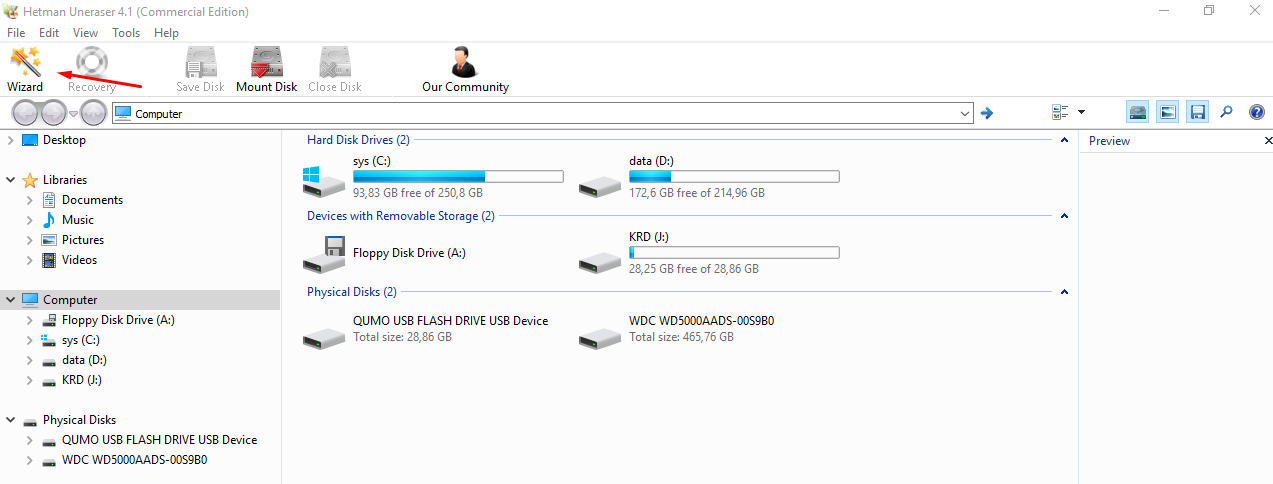Click the Desktop icon in the tree

pos(30,140)
